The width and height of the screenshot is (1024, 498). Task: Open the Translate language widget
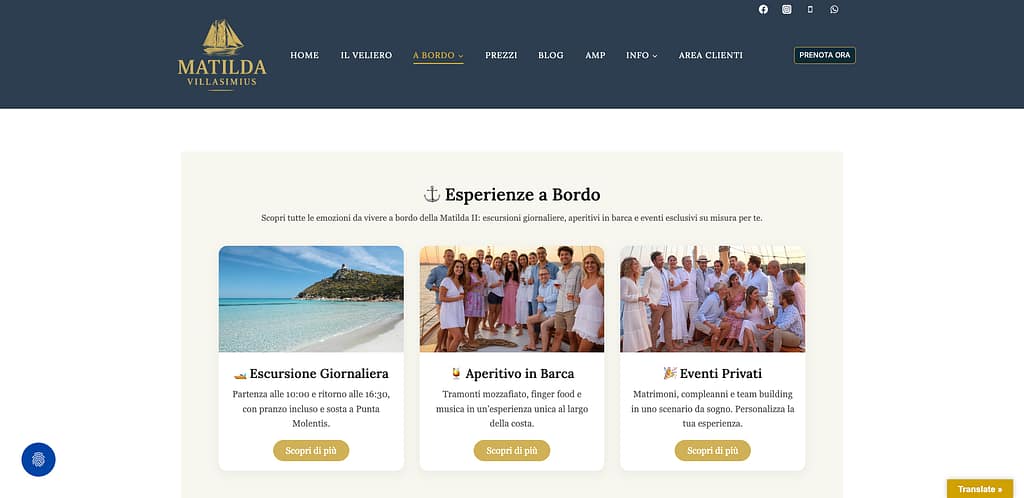(x=980, y=489)
